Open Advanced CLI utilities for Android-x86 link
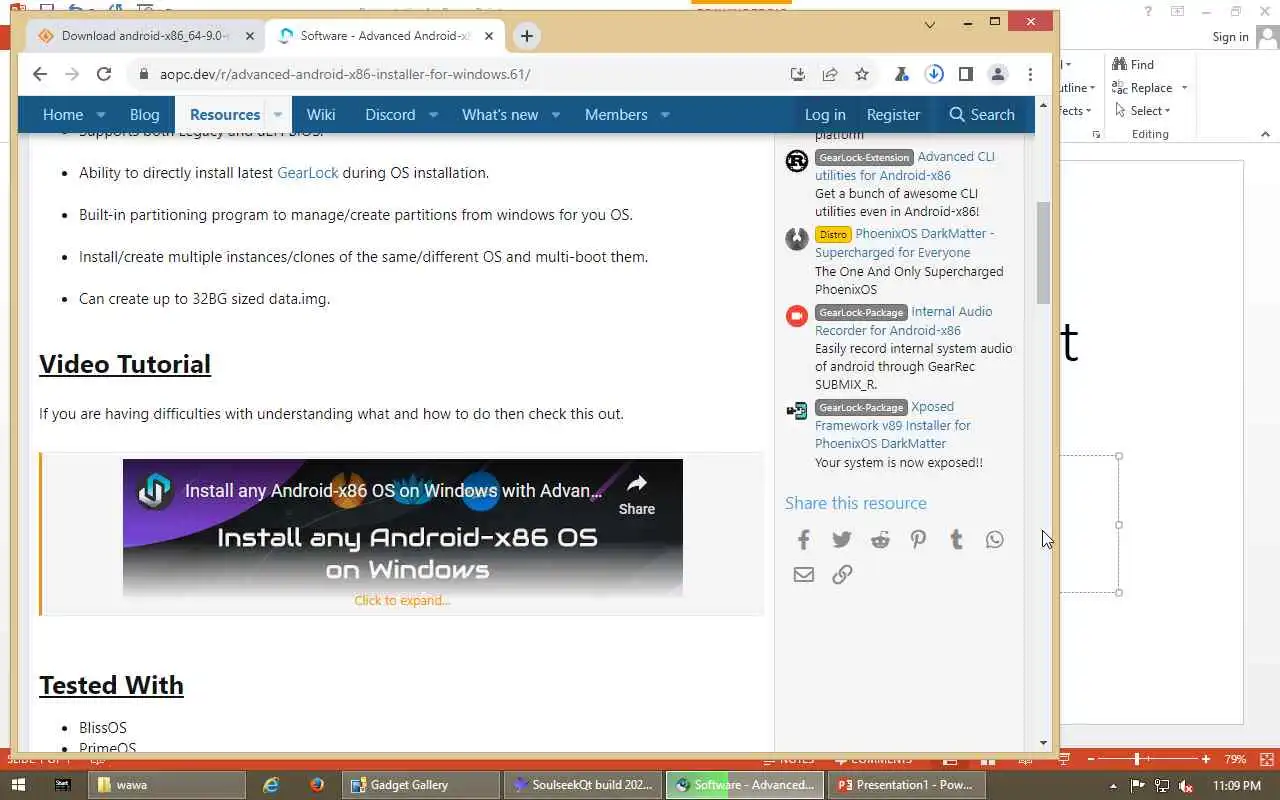 tap(905, 166)
